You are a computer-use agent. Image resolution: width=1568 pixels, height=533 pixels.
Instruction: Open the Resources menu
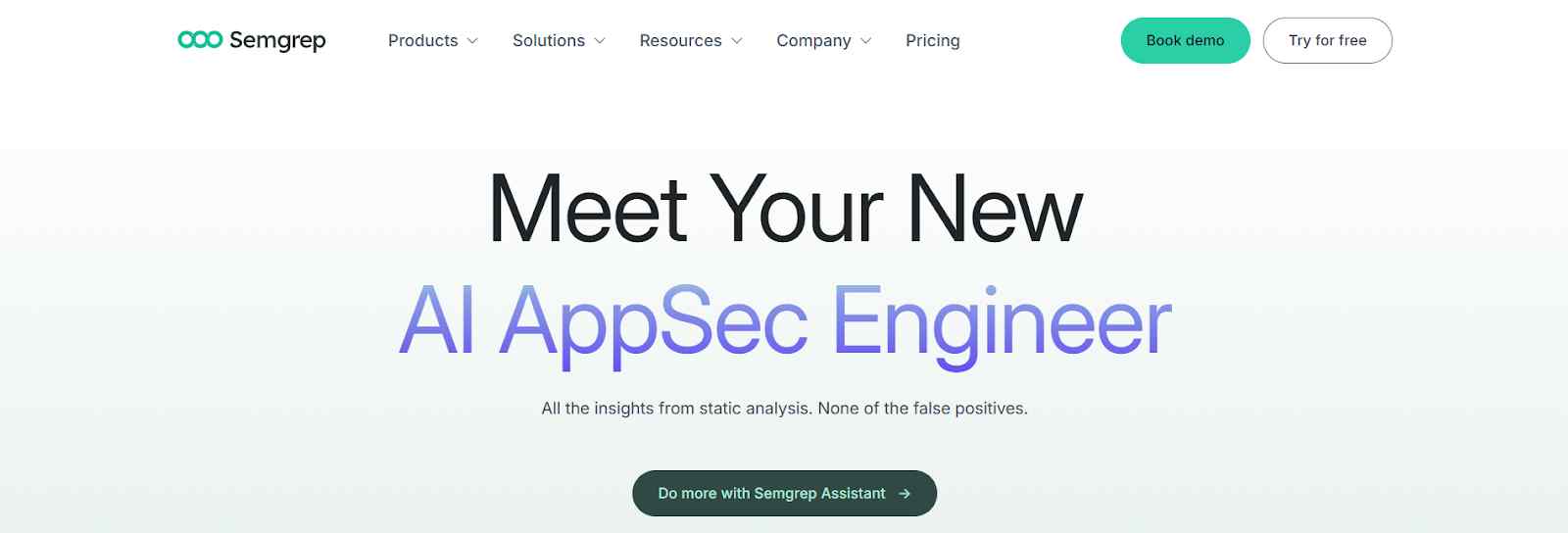tap(680, 40)
